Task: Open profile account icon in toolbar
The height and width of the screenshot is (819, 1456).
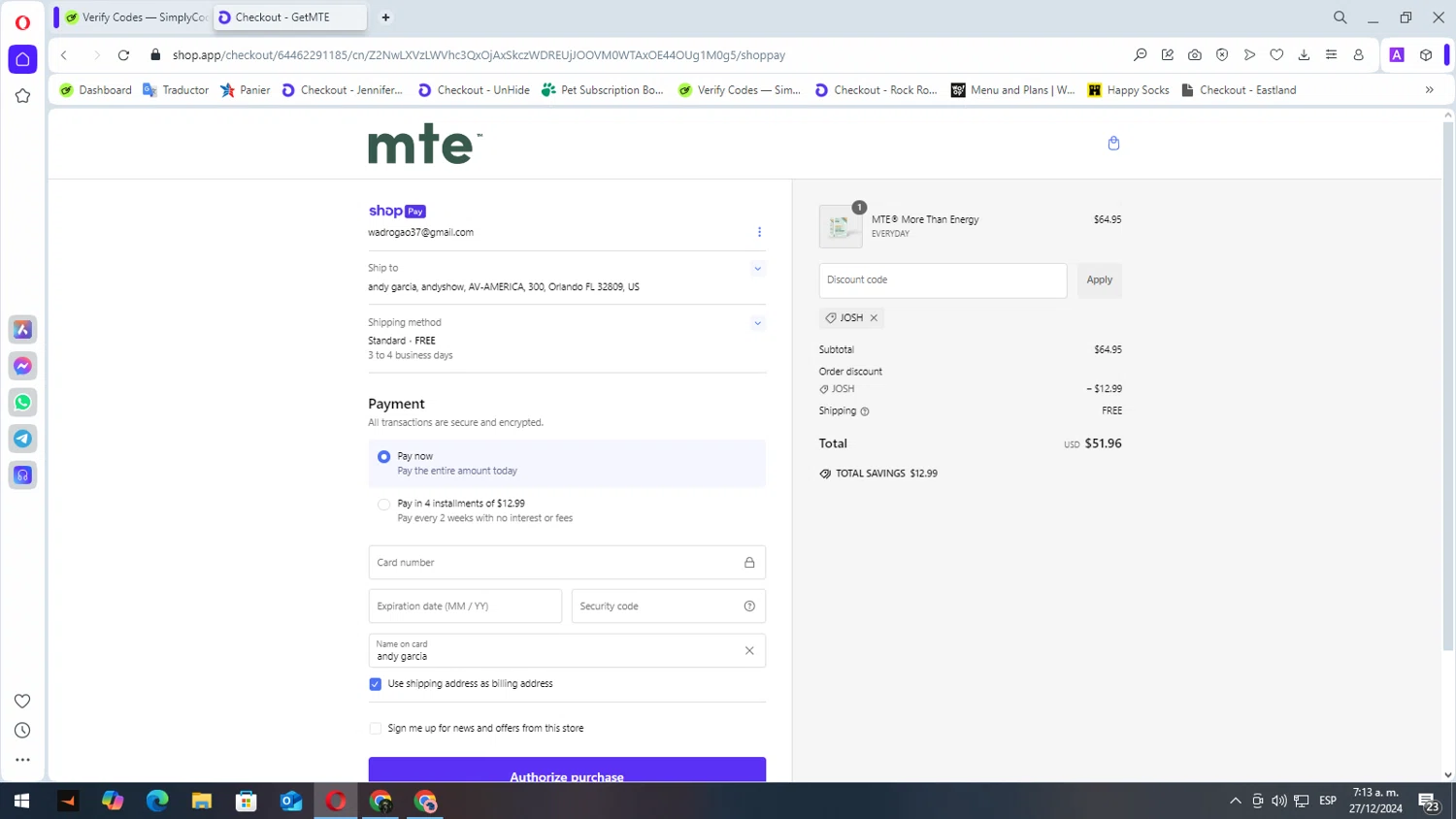Action: [1358, 55]
